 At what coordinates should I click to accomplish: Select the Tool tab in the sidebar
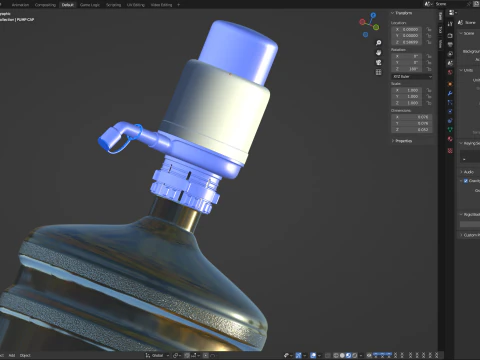click(x=440, y=30)
